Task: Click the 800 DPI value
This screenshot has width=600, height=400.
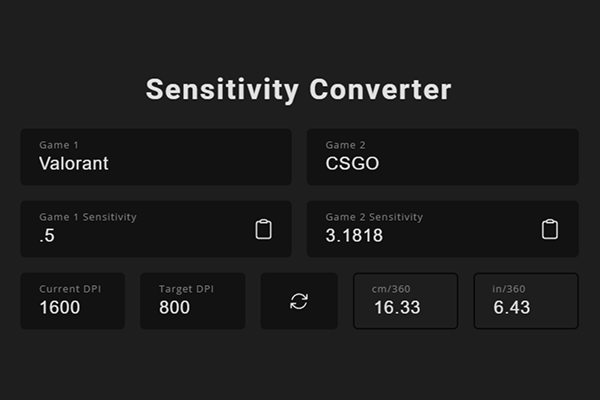Action: click(x=174, y=308)
